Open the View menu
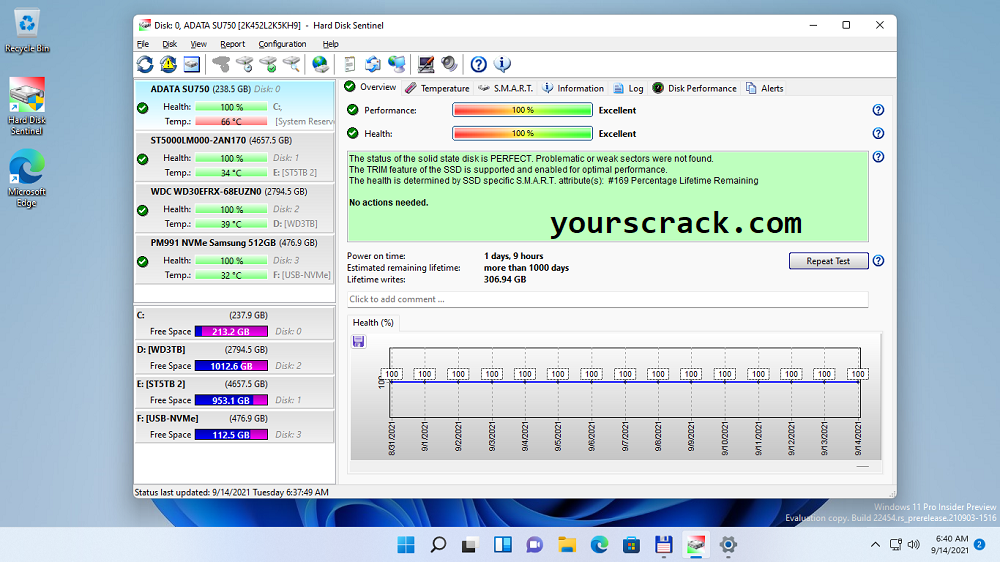Screen dimensions: 1000x562 198,44
